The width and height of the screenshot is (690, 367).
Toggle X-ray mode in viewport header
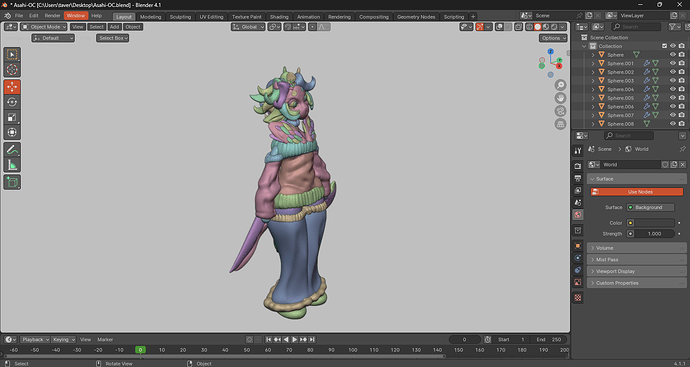point(519,27)
